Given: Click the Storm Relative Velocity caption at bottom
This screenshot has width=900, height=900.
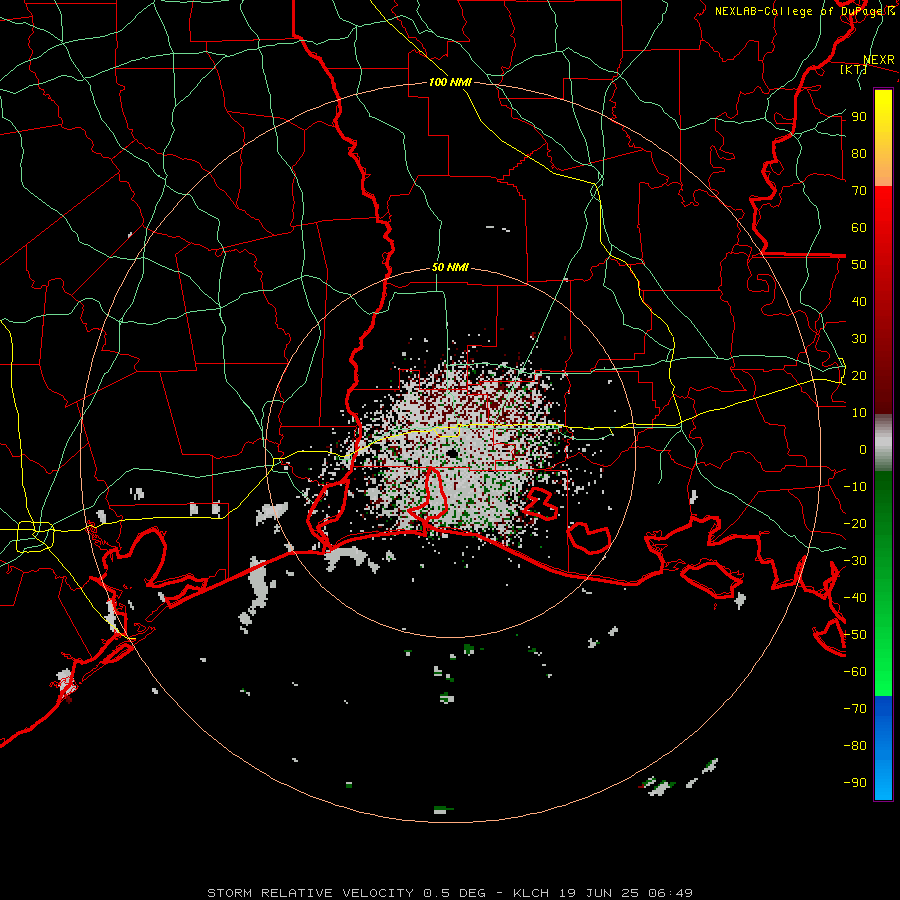Looking at the screenshot, I should pos(450,893).
